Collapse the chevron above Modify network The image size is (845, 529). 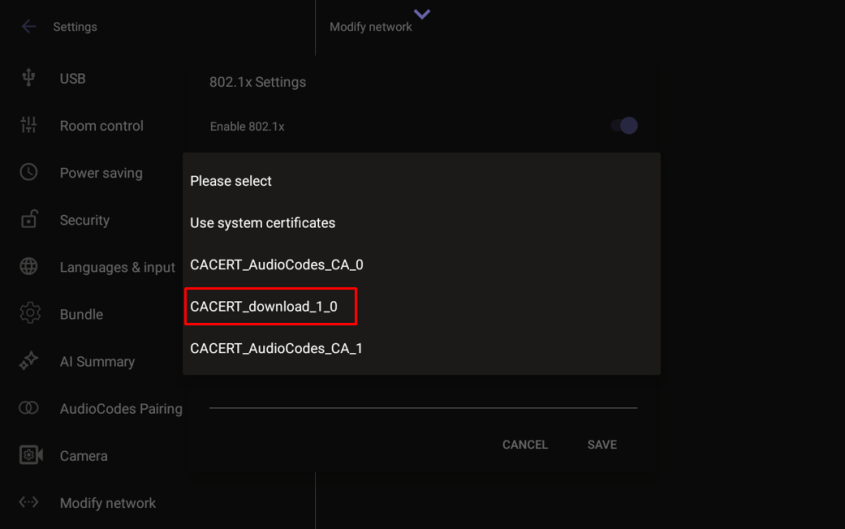click(x=422, y=14)
